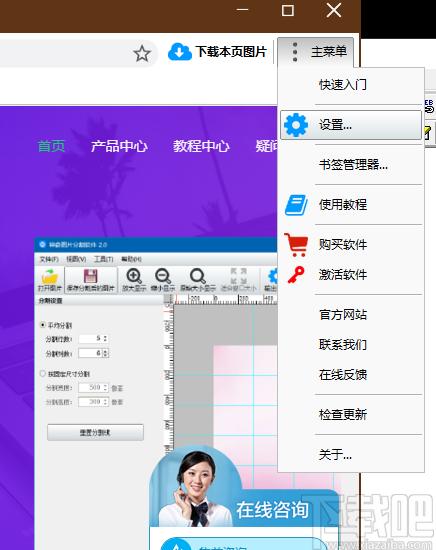Click 下载本页图片 button
Screen dimensions: 436x550
click(x=217, y=52)
